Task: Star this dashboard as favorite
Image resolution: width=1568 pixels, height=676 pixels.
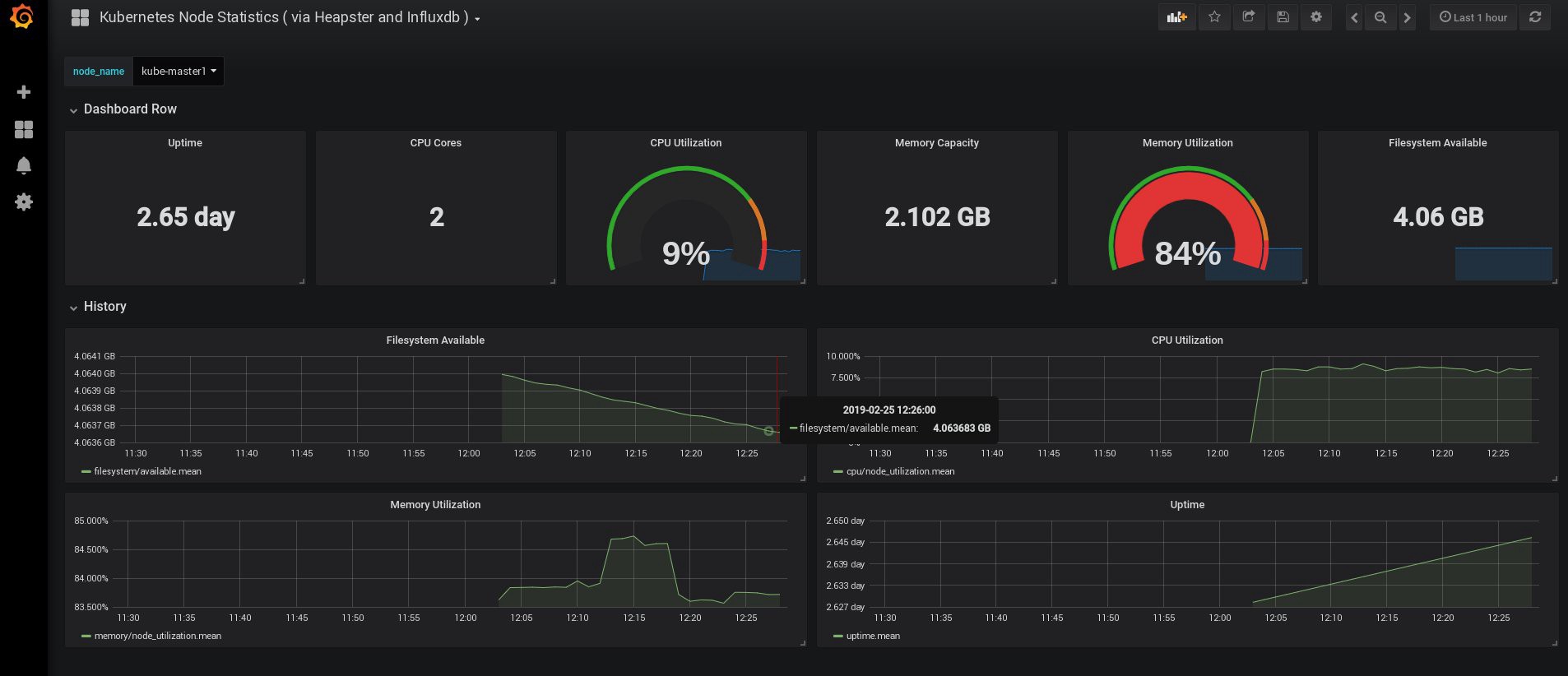Action: [x=1214, y=17]
